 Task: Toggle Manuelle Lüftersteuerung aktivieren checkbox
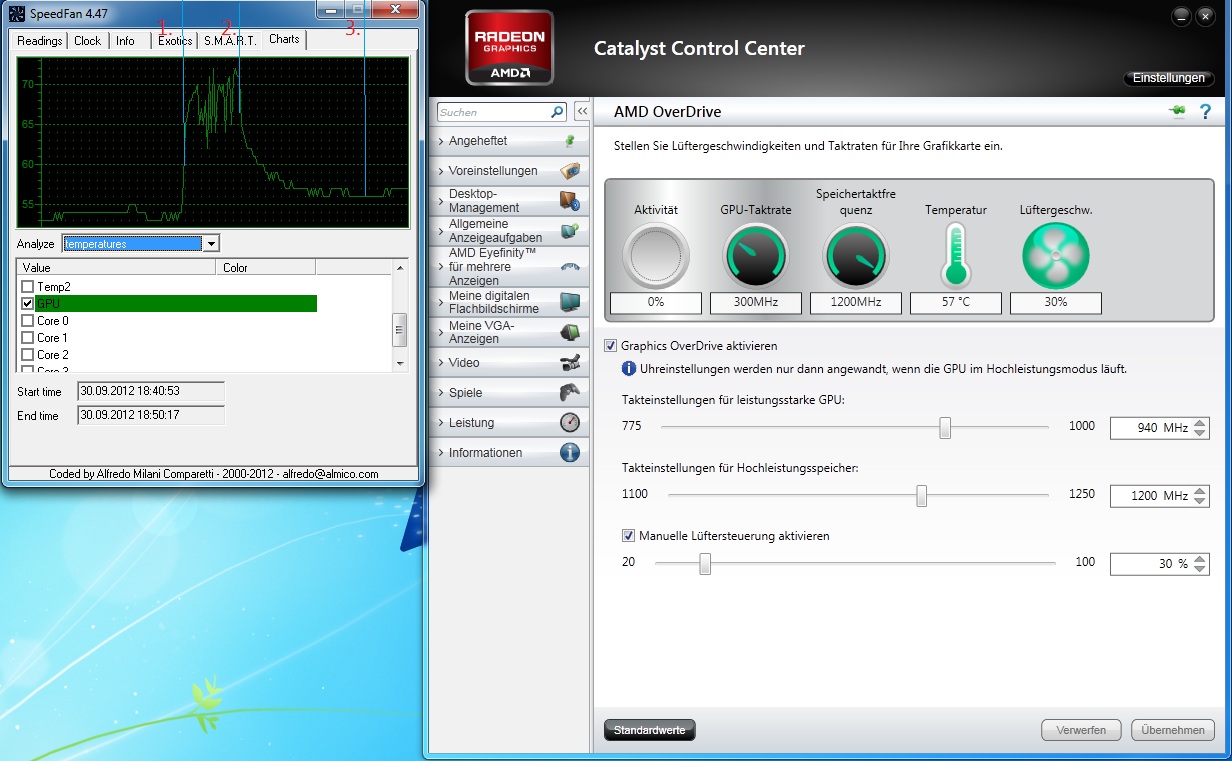tap(629, 536)
